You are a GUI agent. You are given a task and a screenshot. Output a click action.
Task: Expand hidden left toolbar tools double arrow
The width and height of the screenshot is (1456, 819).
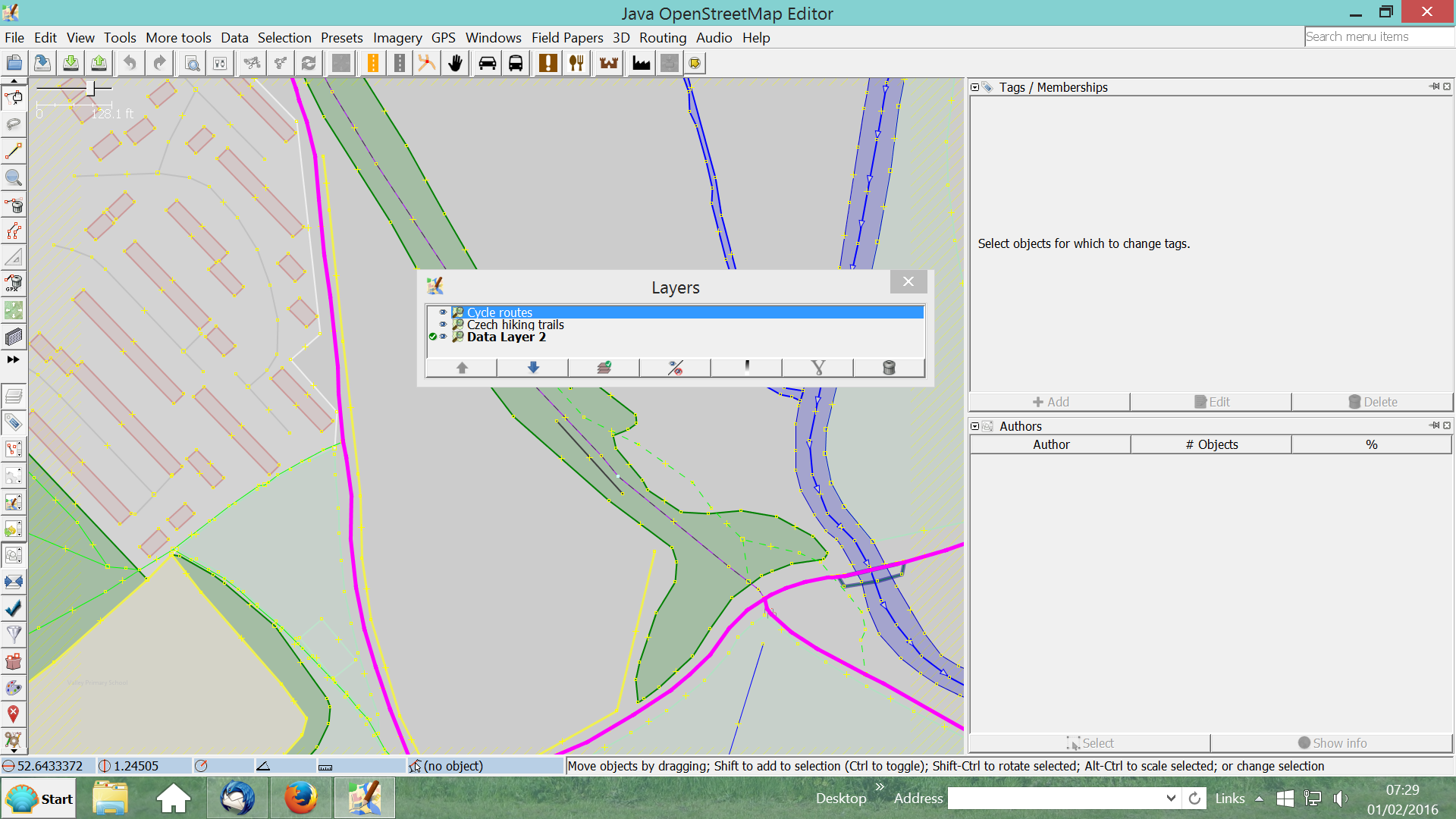pyautogui.click(x=13, y=359)
